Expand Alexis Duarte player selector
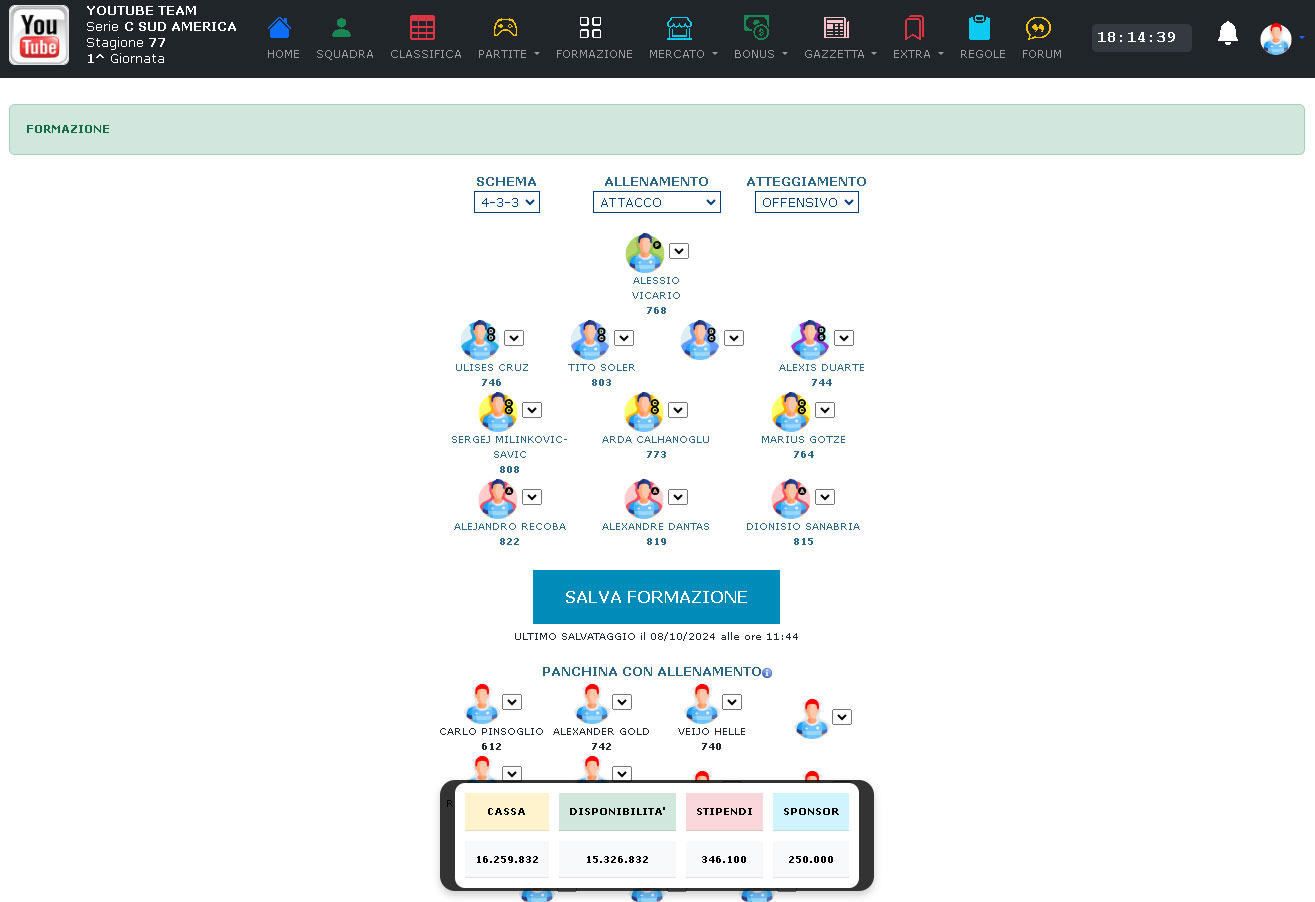 [x=844, y=338]
